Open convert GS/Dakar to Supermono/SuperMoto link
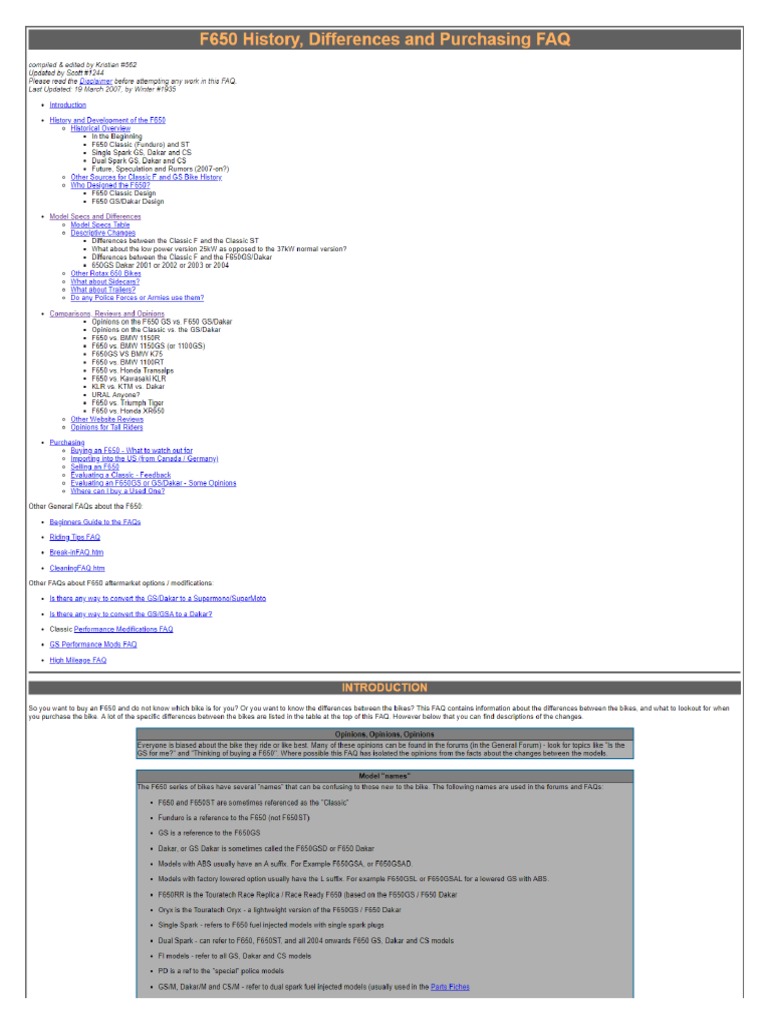This screenshot has width=768, height=1024. (158, 598)
